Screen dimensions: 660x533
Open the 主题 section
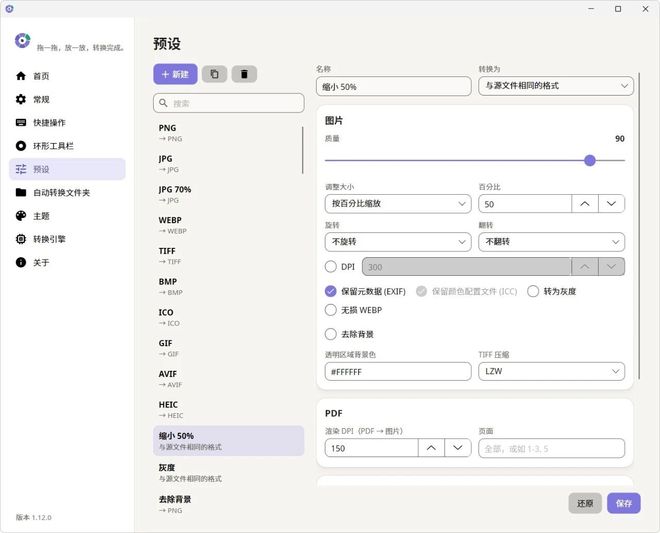click(x=67, y=216)
